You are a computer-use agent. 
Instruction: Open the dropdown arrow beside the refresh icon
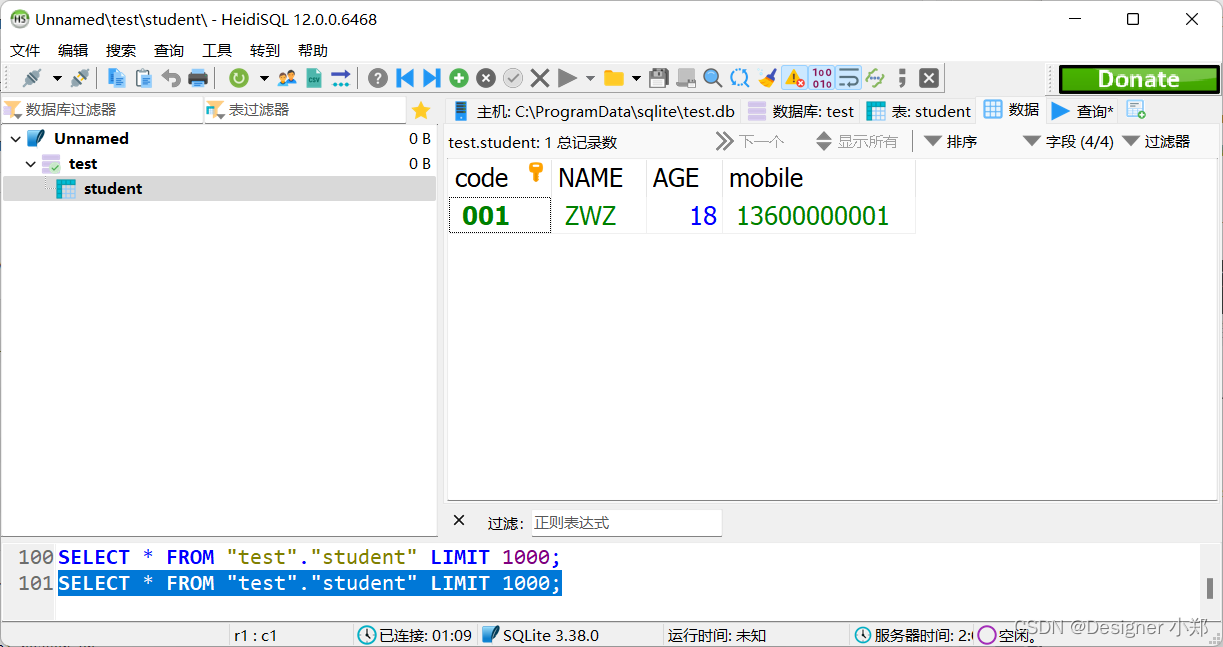point(264,78)
